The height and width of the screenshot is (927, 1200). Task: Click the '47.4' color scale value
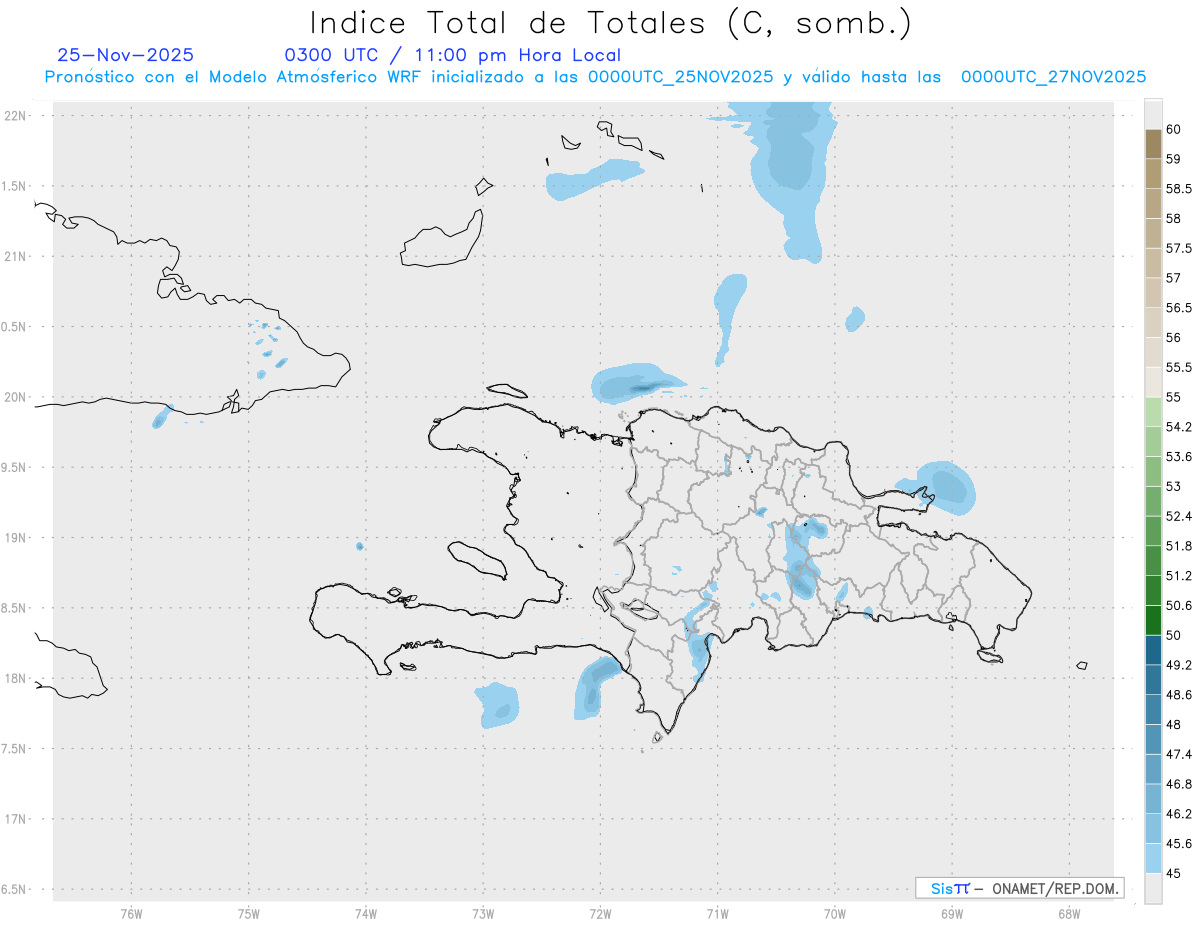click(1178, 754)
